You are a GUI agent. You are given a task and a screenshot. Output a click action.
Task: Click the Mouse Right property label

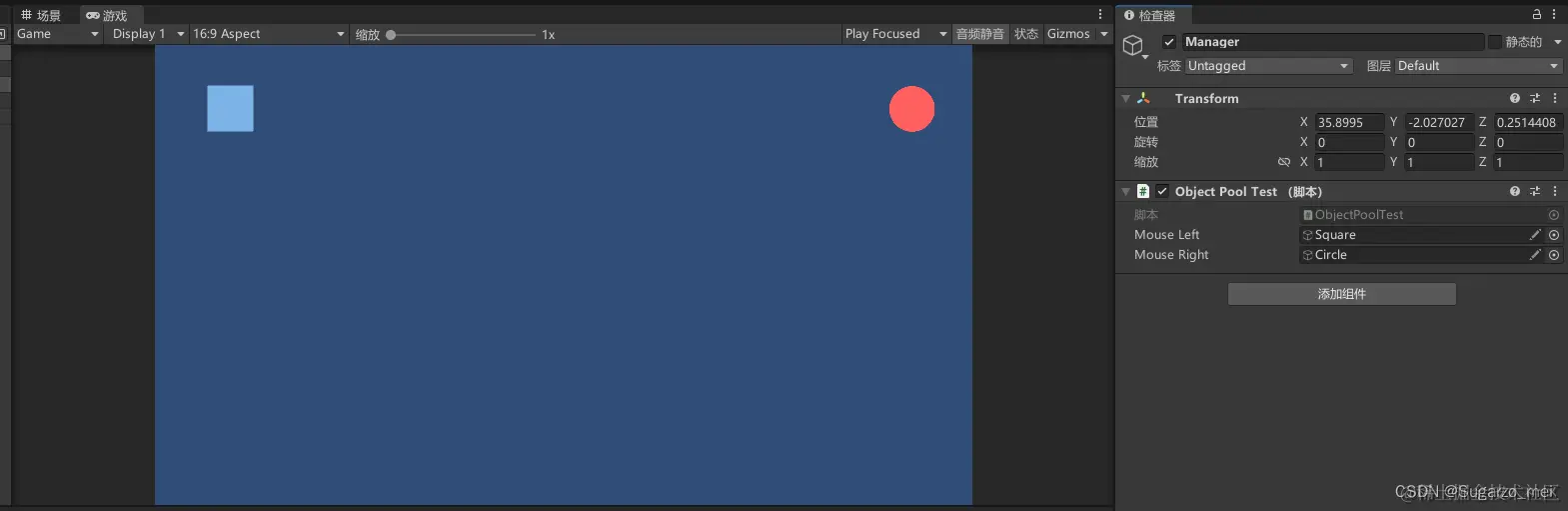click(x=1171, y=255)
